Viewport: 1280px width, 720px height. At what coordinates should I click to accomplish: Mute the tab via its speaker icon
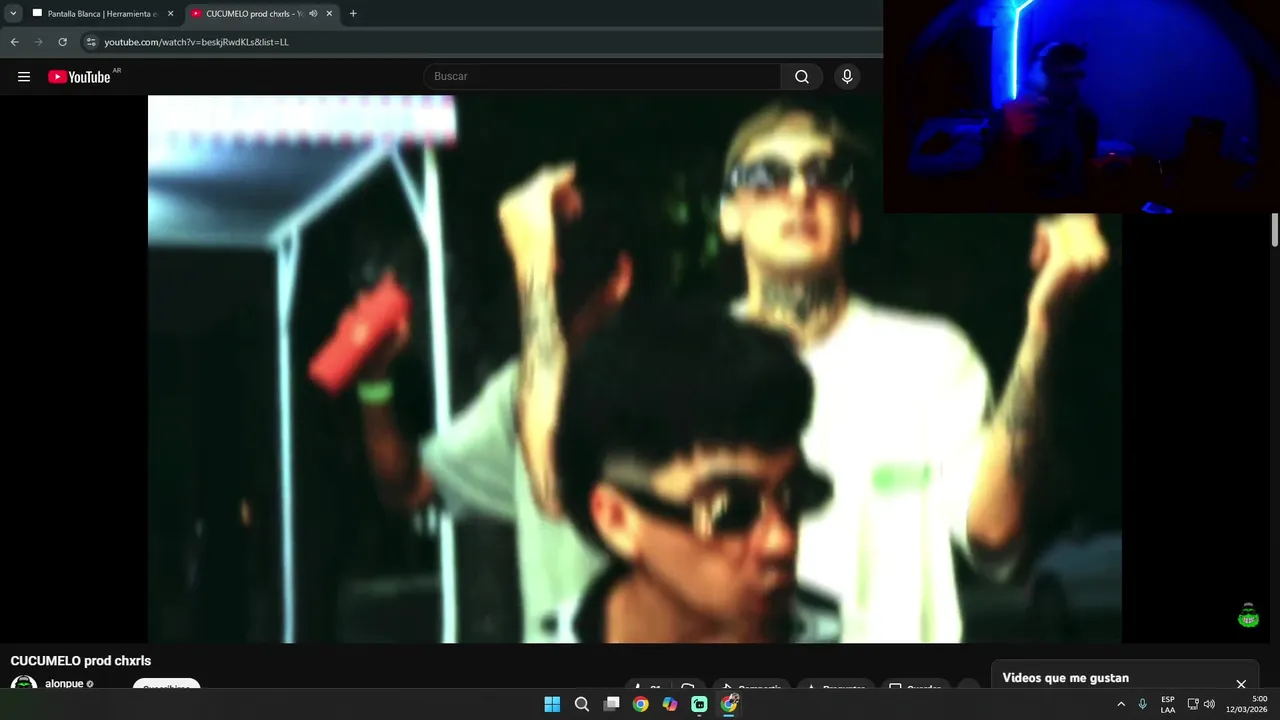pos(313,14)
